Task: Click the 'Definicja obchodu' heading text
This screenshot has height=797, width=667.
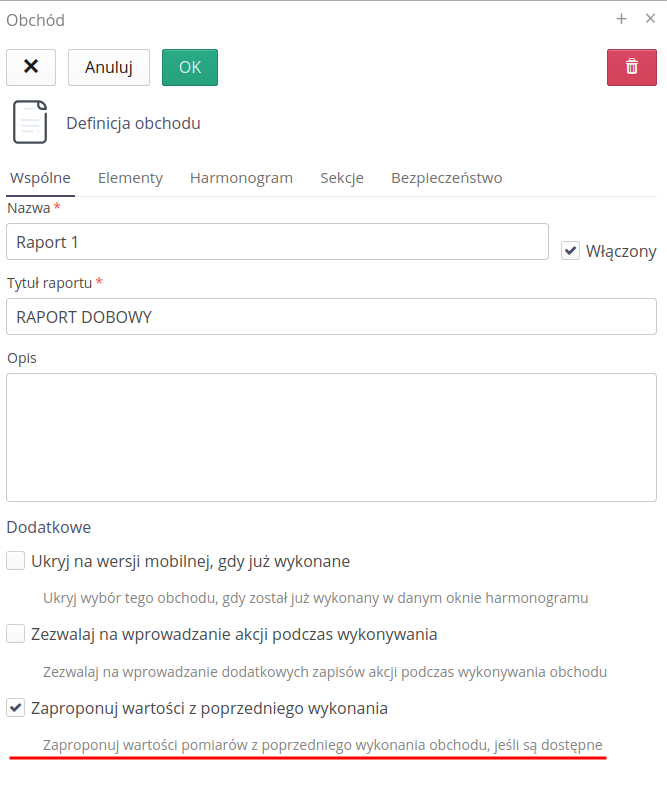Action: click(x=133, y=124)
